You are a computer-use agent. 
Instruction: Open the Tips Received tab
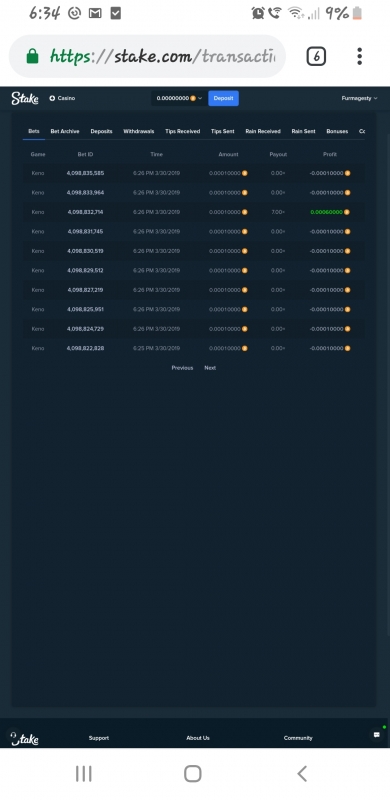pyautogui.click(x=183, y=131)
